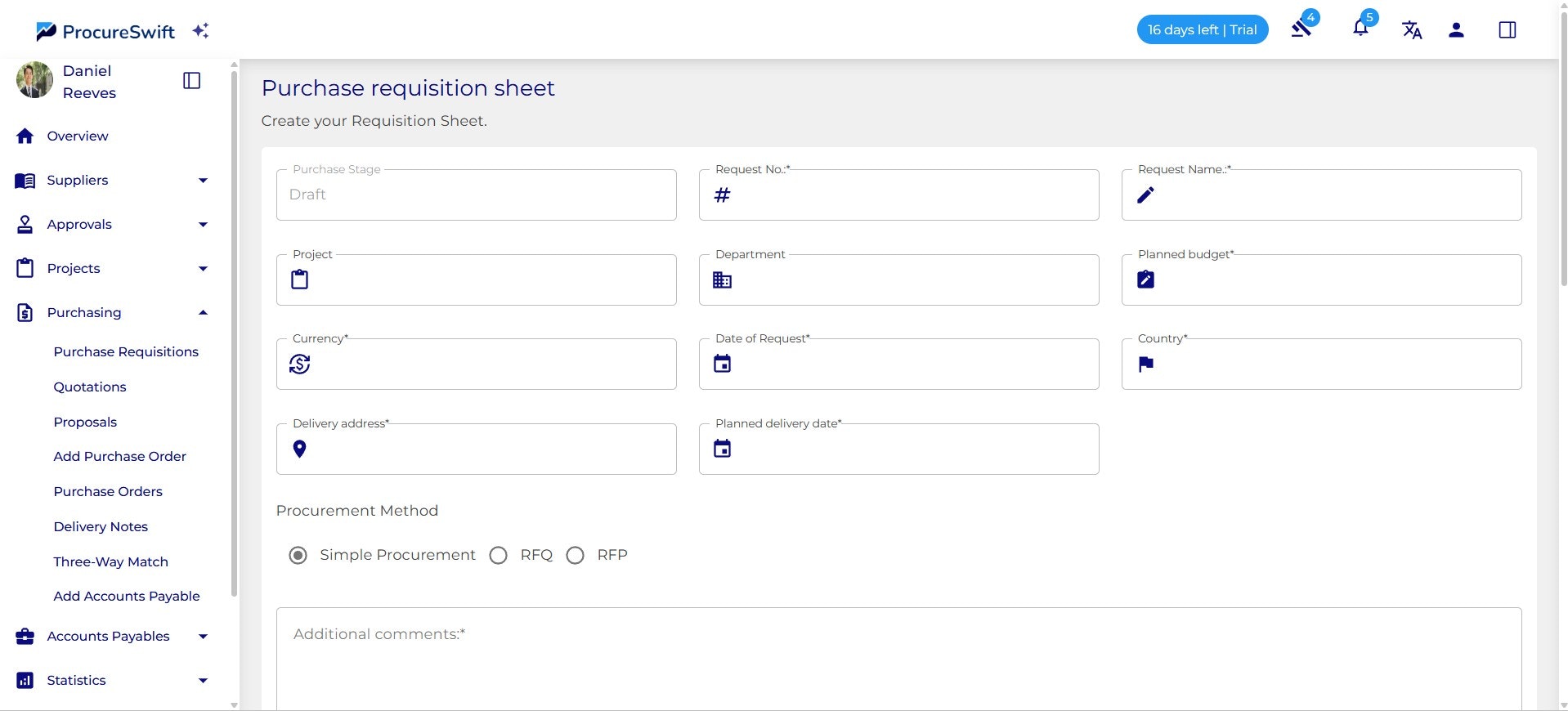Image resolution: width=1568 pixels, height=711 pixels.
Task: Open the AI sparkle assistant icon
Action: [201, 30]
